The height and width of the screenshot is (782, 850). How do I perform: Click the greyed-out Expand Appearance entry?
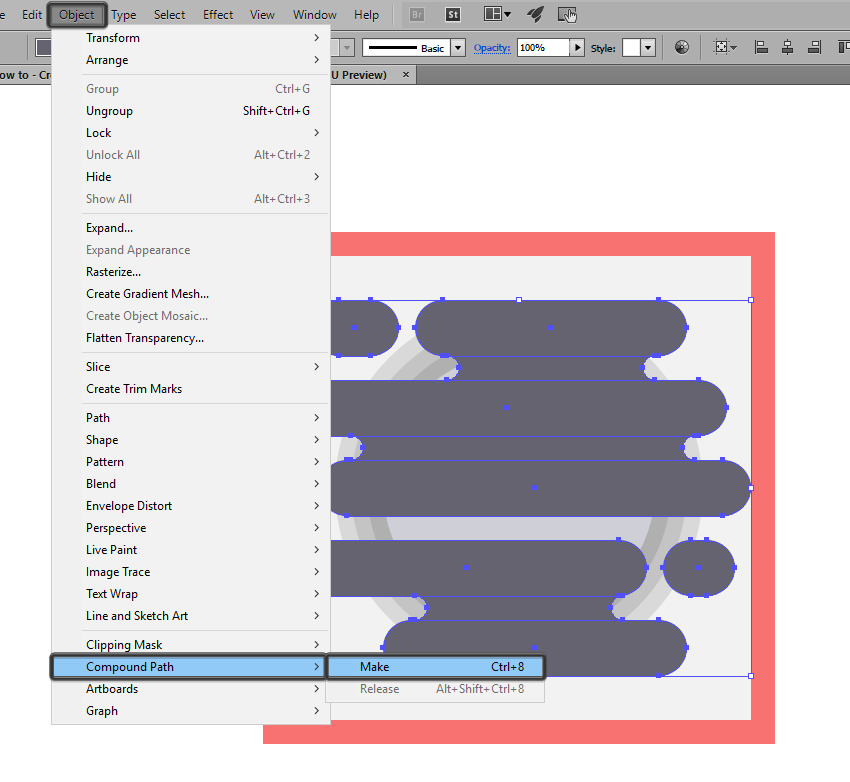tap(191, 250)
